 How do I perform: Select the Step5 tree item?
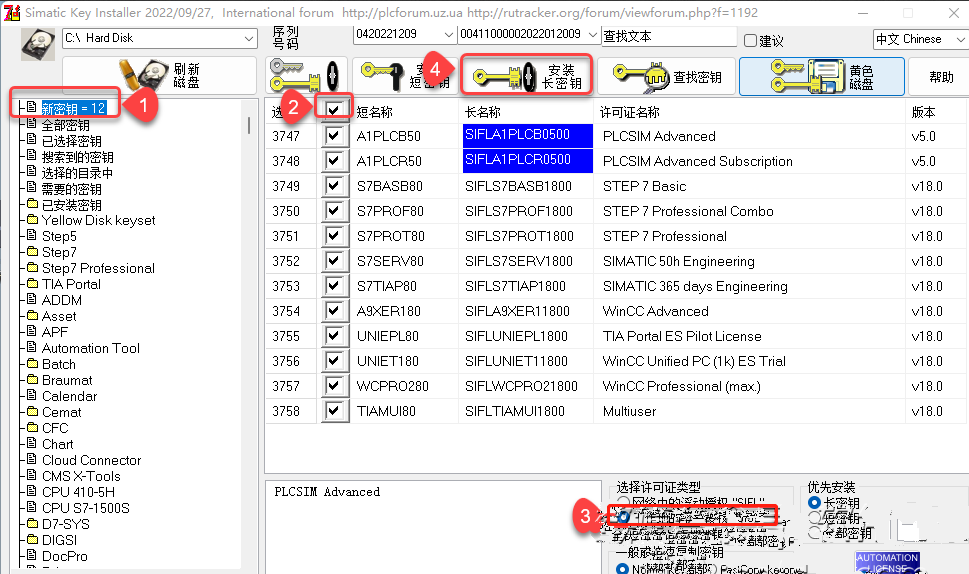(59, 236)
